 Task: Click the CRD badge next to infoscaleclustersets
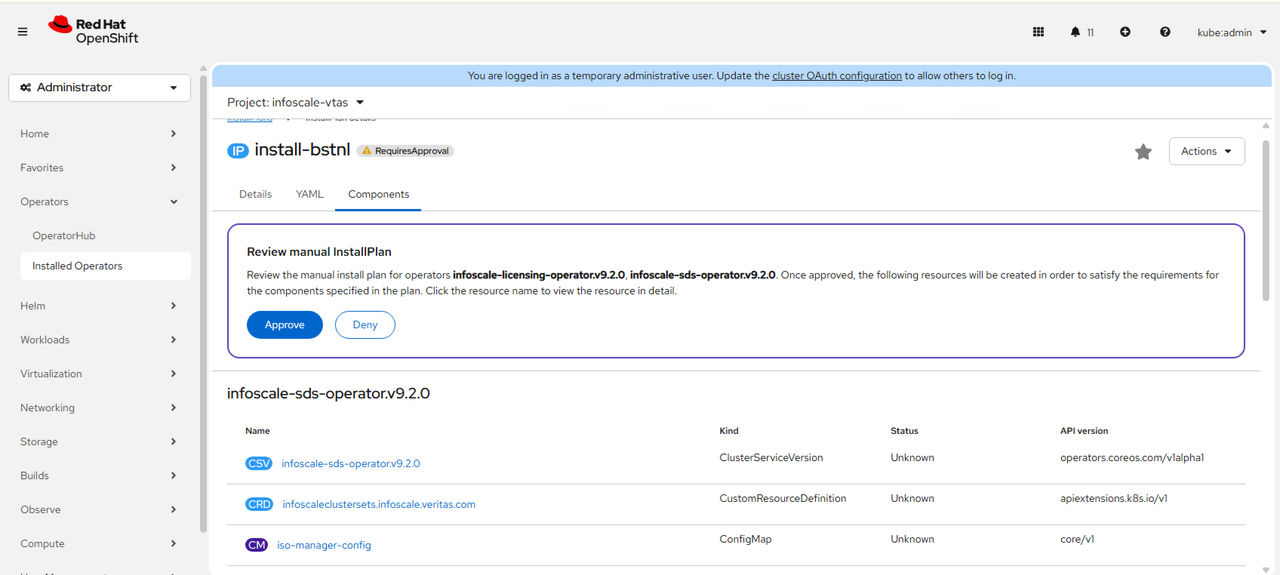(x=259, y=504)
